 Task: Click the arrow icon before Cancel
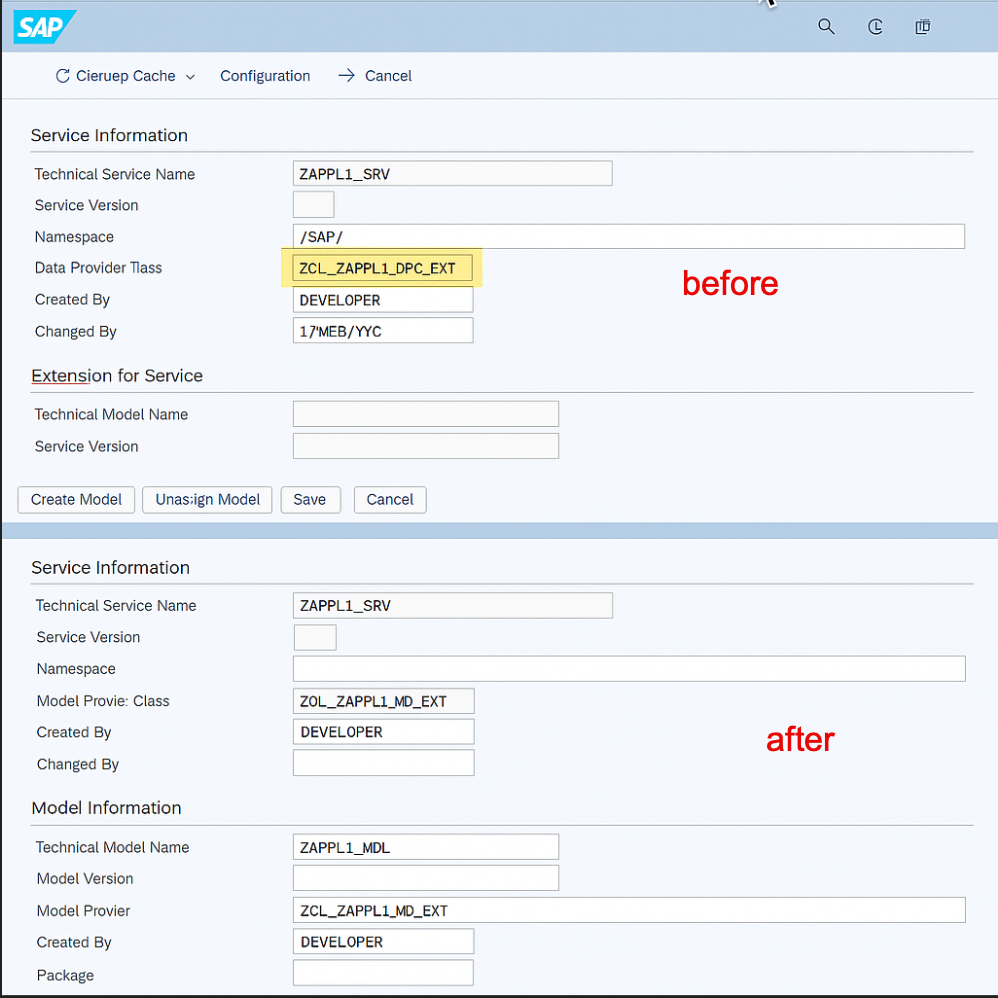click(x=346, y=76)
